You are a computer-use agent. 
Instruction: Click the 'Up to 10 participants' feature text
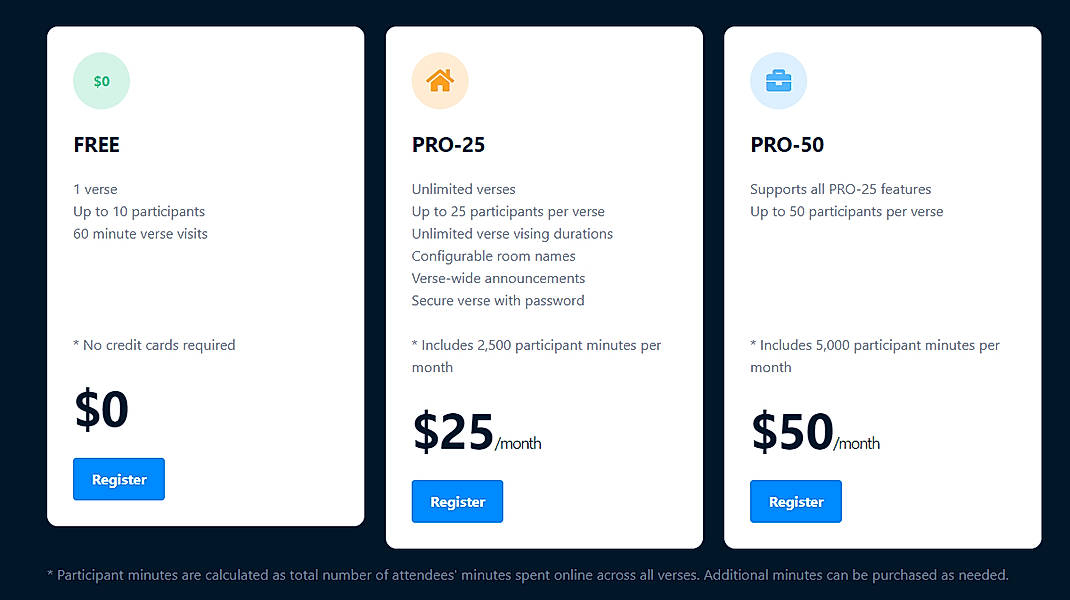click(x=138, y=211)
